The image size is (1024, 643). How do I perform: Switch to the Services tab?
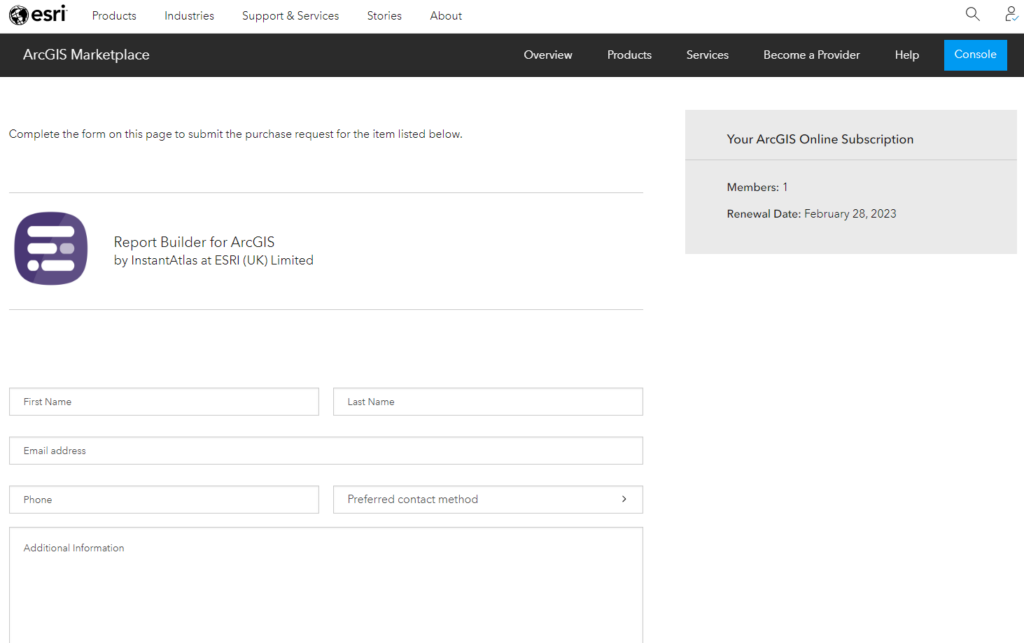pos(707,55)
